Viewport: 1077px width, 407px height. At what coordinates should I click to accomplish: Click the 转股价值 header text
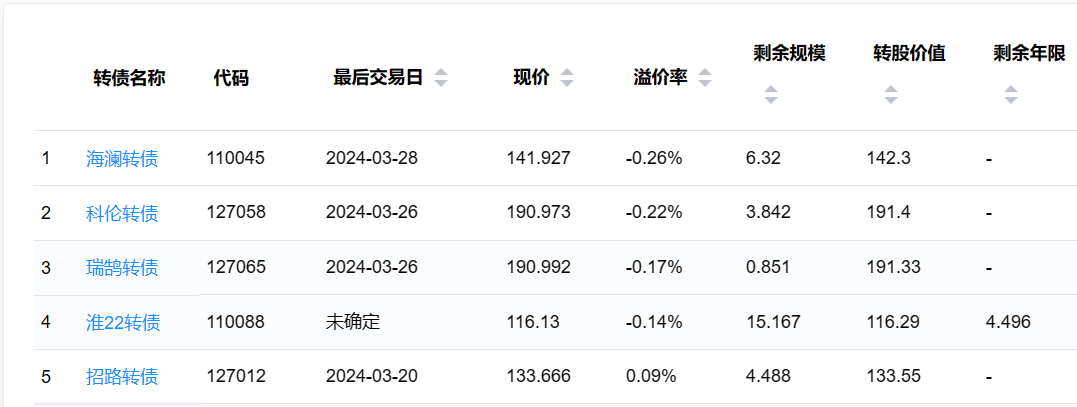(x=909, y=53)
